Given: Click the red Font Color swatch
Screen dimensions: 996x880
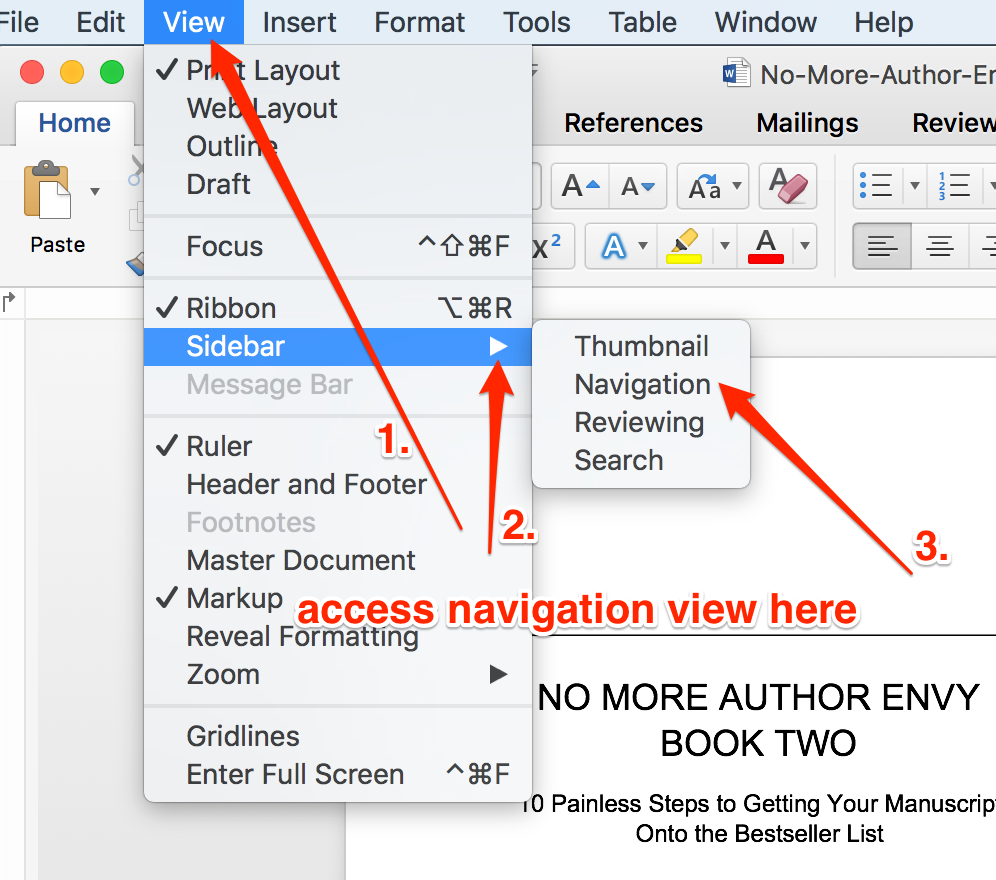Looking at the screenshot, I should pyautogui.click(x=765, y=246).
